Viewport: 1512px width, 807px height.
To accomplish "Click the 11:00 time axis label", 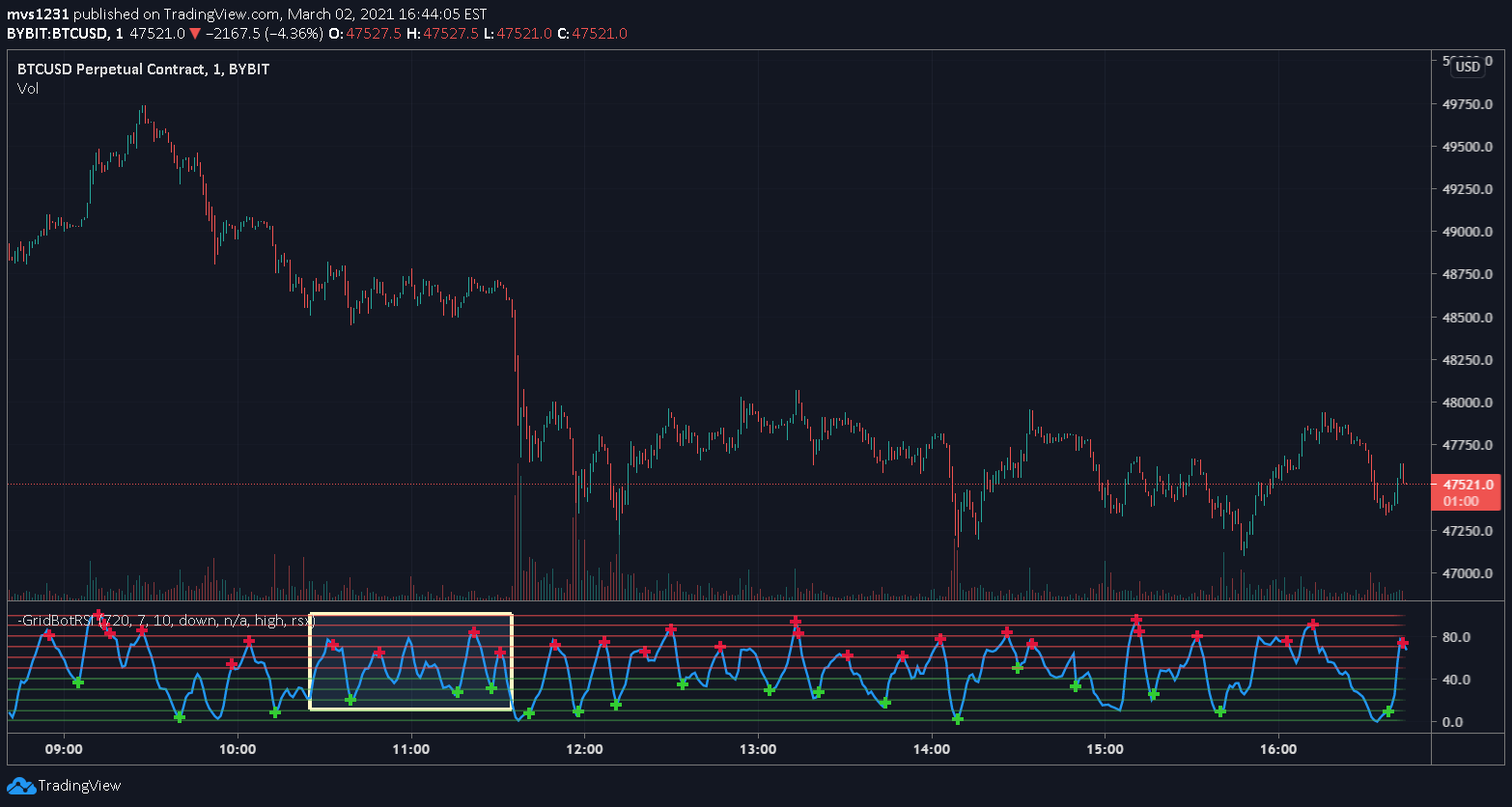I will pos(411,749).
